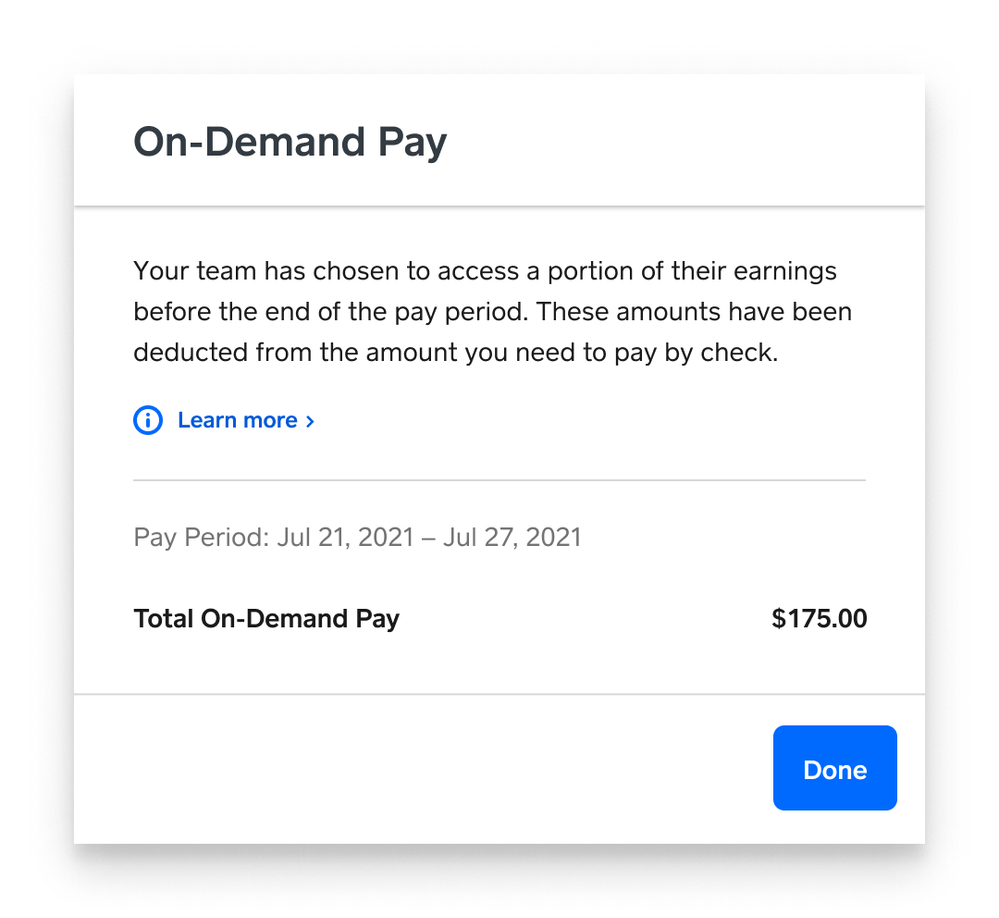Viewport: 999px width, 918px height.
Task: Click the info circle icon
Action: click(147, 421)
